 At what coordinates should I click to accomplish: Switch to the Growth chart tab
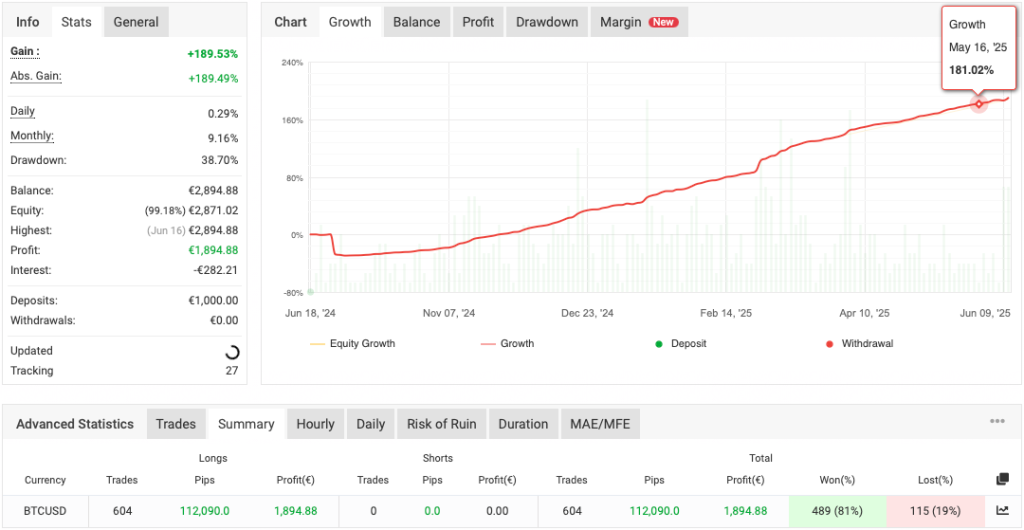(x=350, y=22)
